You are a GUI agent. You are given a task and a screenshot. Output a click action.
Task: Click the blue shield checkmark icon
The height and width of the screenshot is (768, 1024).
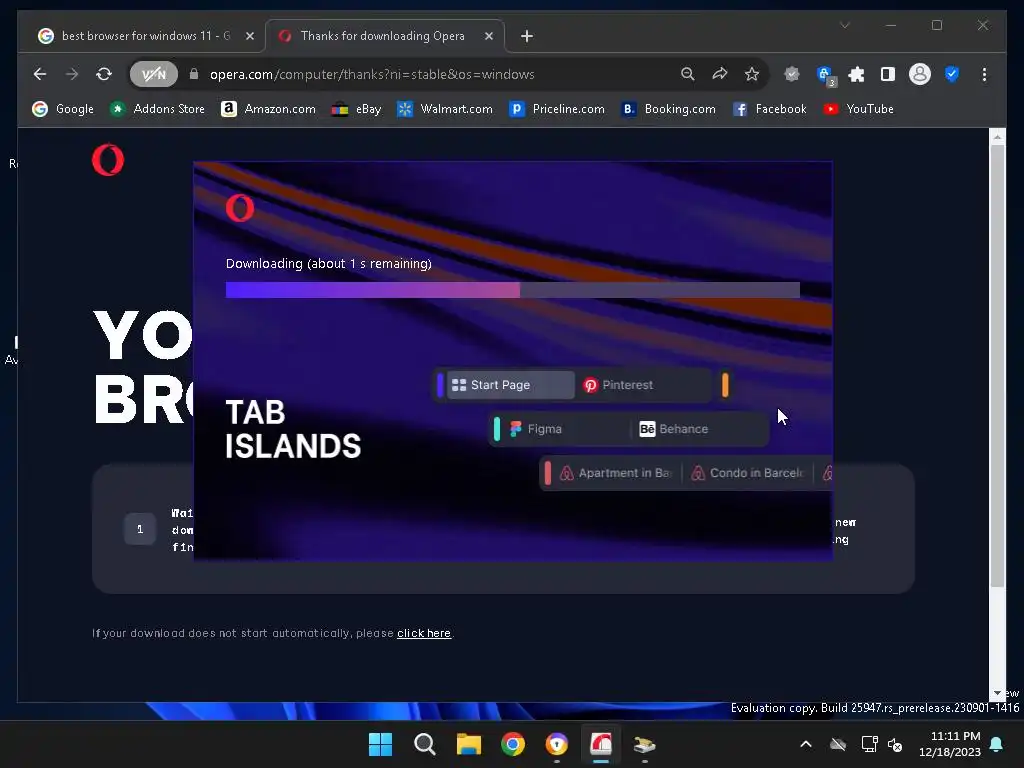pos(952,74)
